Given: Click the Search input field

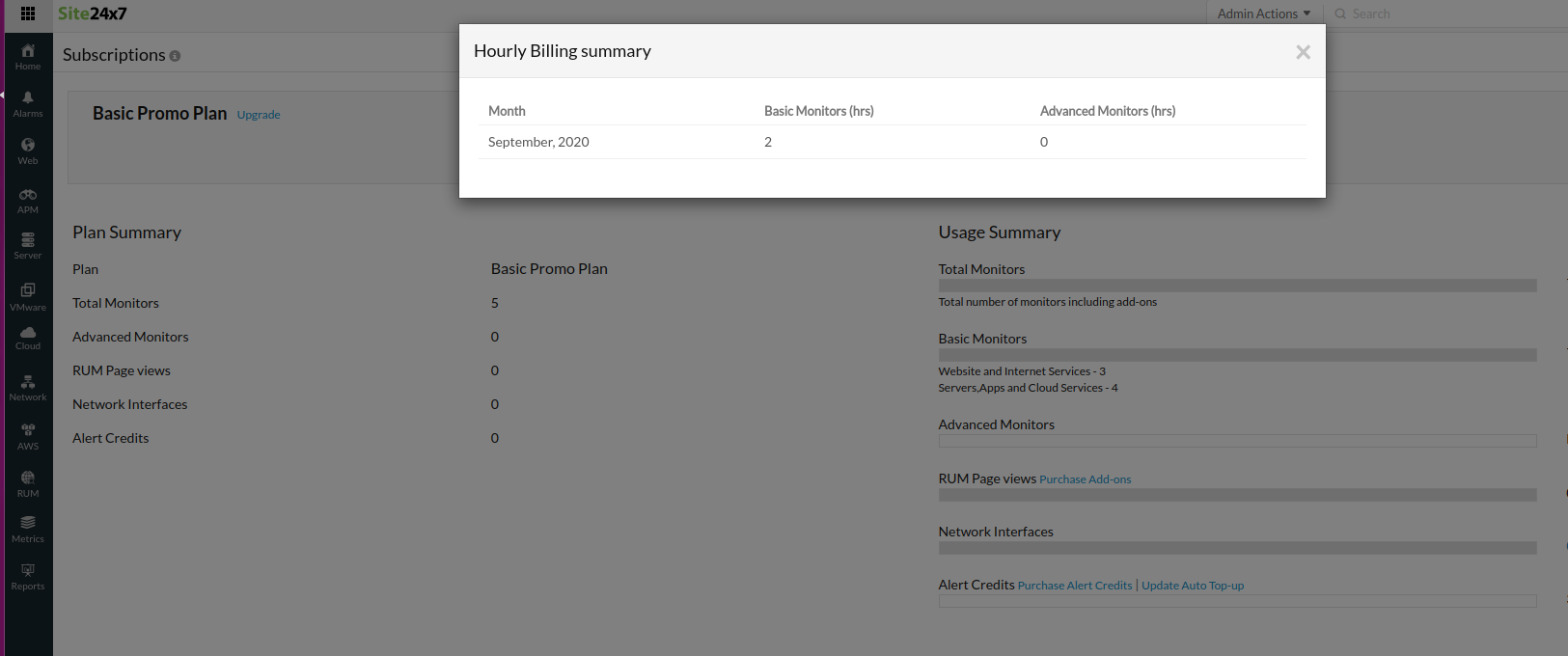Looking at the screenshot, I should click(1447, 14).
